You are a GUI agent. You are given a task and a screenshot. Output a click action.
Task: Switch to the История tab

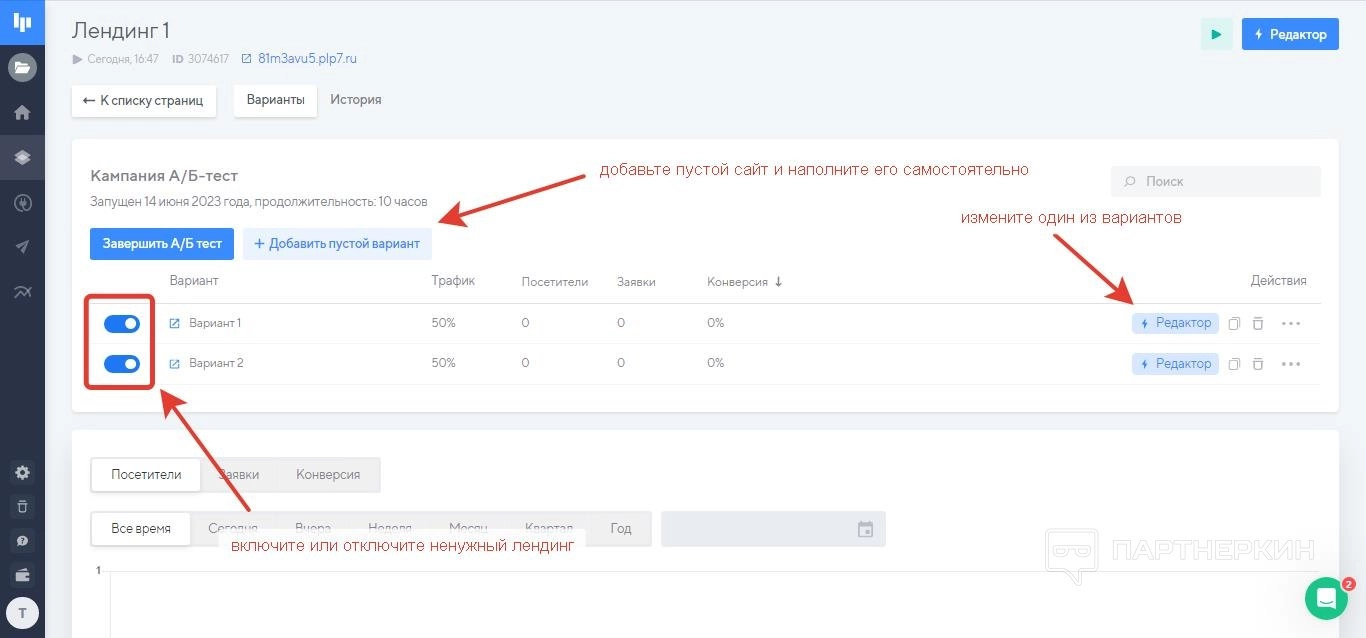[356, 100]
